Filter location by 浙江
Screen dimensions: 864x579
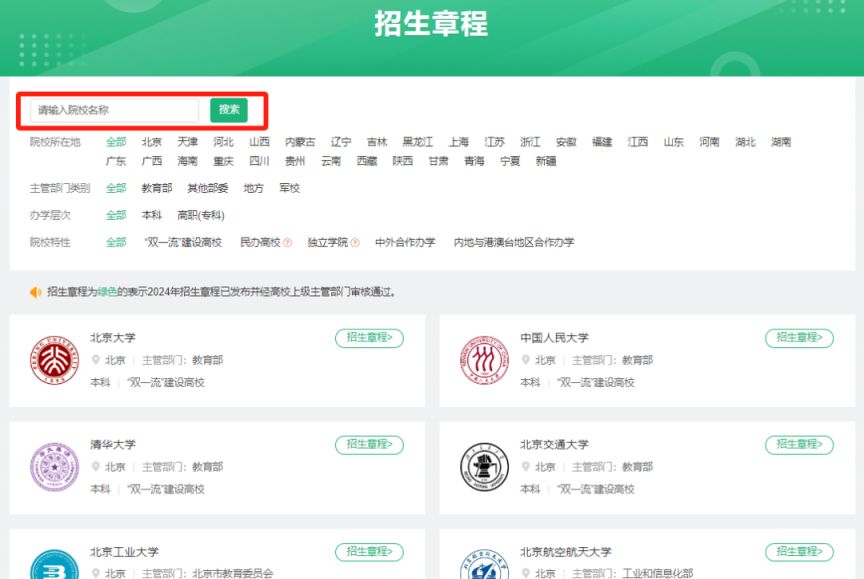[x=530, y=142]
